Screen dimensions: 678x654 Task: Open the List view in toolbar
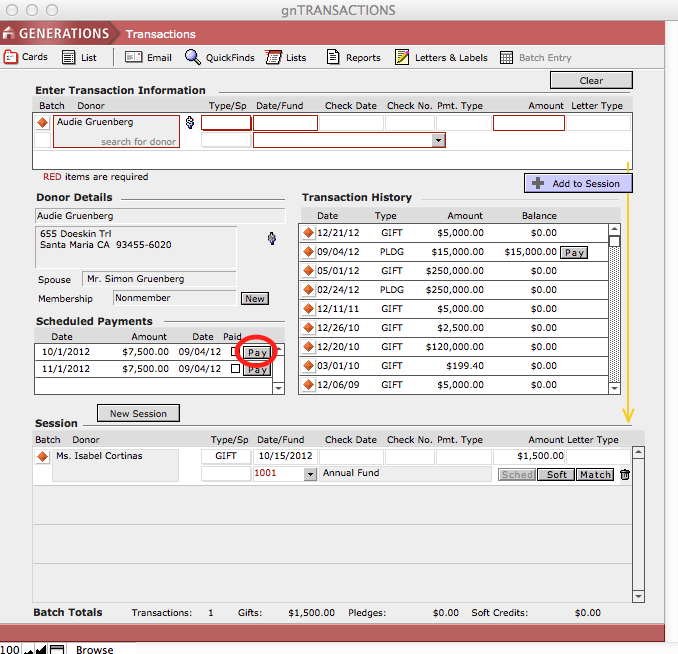coord(68,57)
